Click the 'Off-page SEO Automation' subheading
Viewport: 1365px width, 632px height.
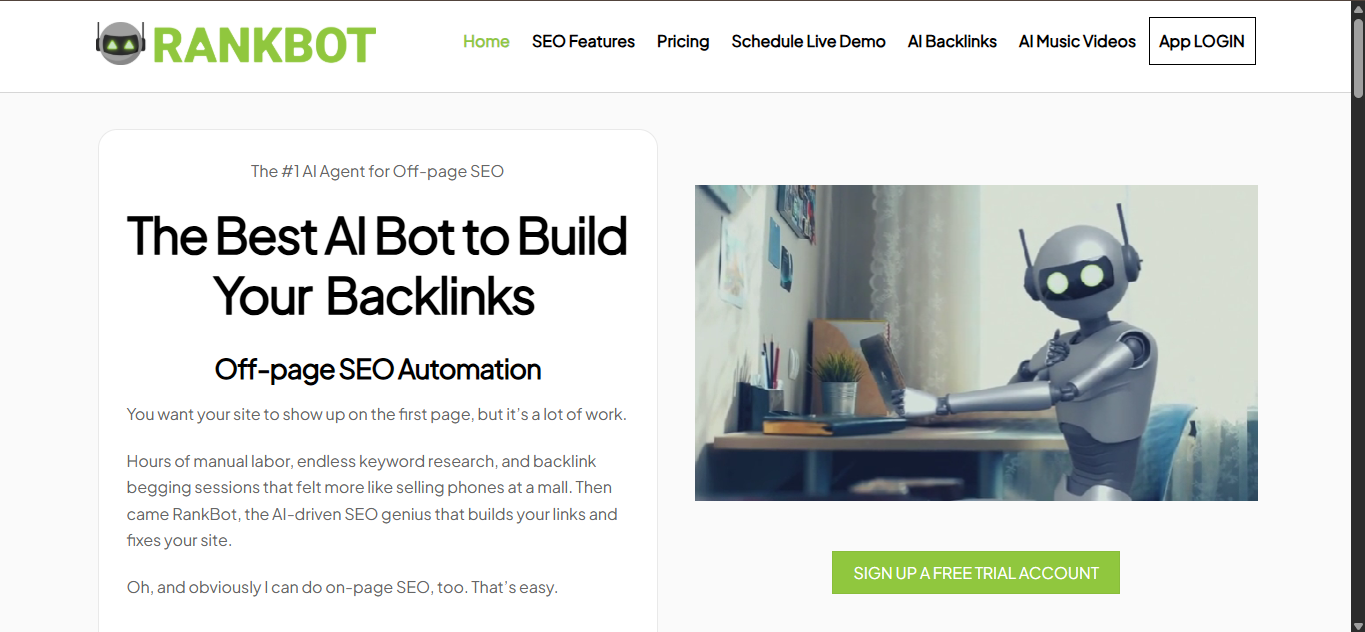[x=377, y=369]
